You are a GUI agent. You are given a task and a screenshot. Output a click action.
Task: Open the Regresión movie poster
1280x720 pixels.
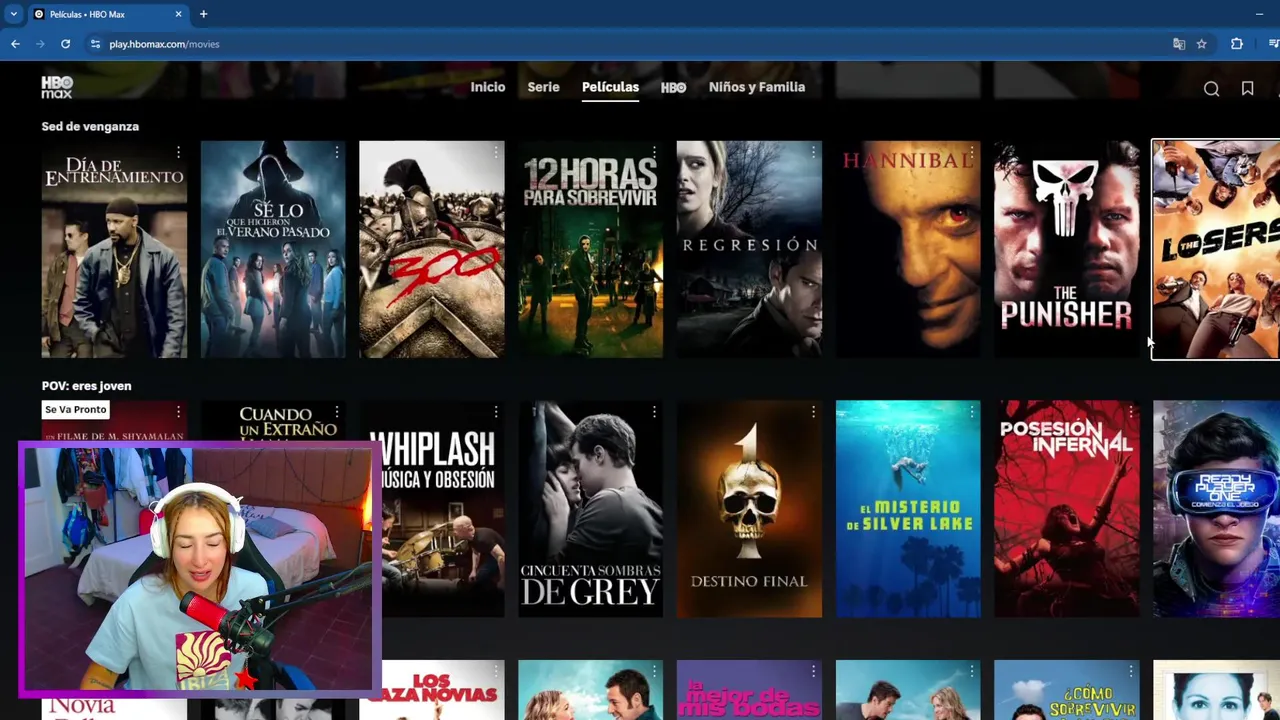coord(749,249)
